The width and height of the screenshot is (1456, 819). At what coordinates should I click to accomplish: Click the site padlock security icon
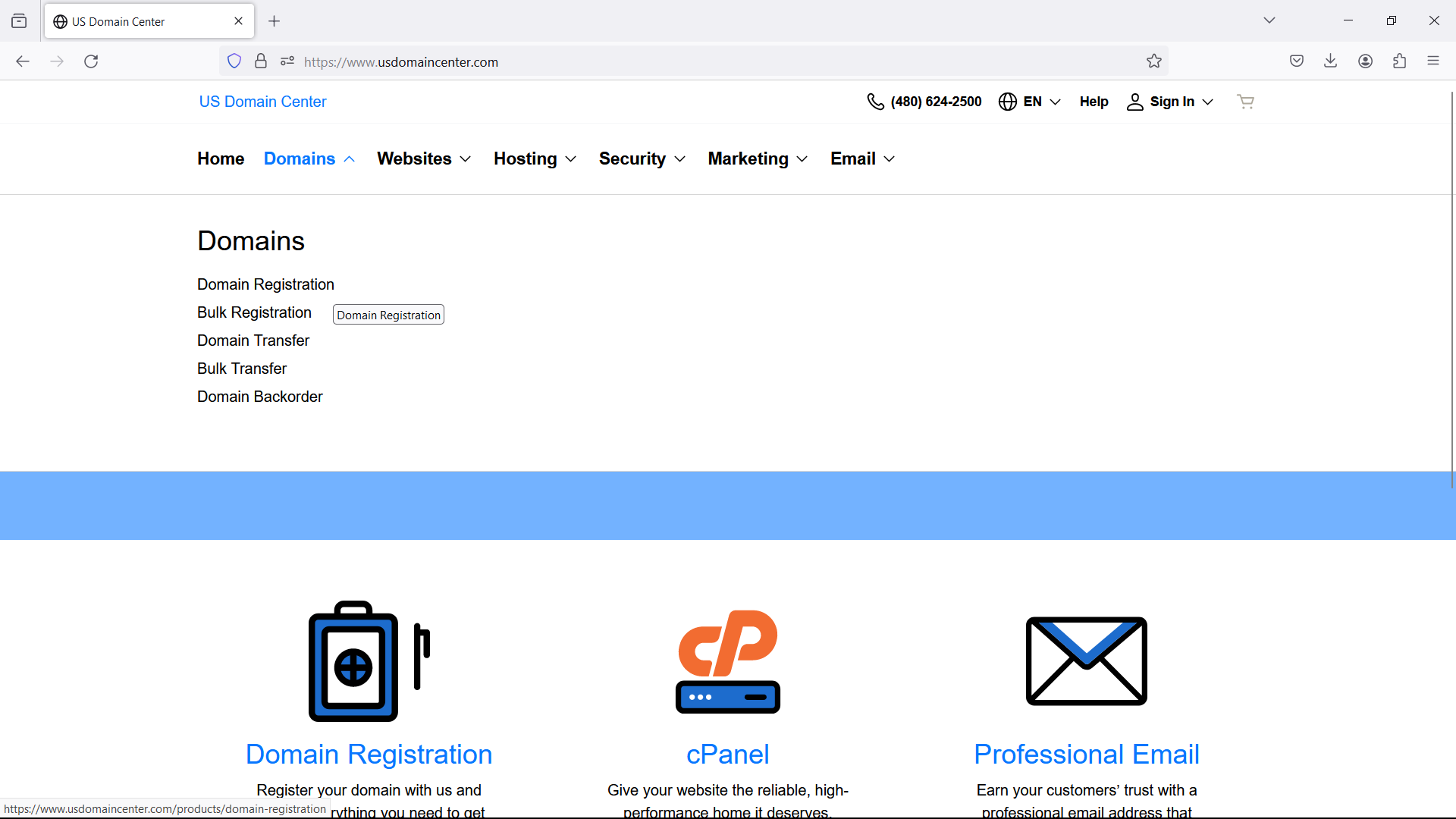[261, 61]
